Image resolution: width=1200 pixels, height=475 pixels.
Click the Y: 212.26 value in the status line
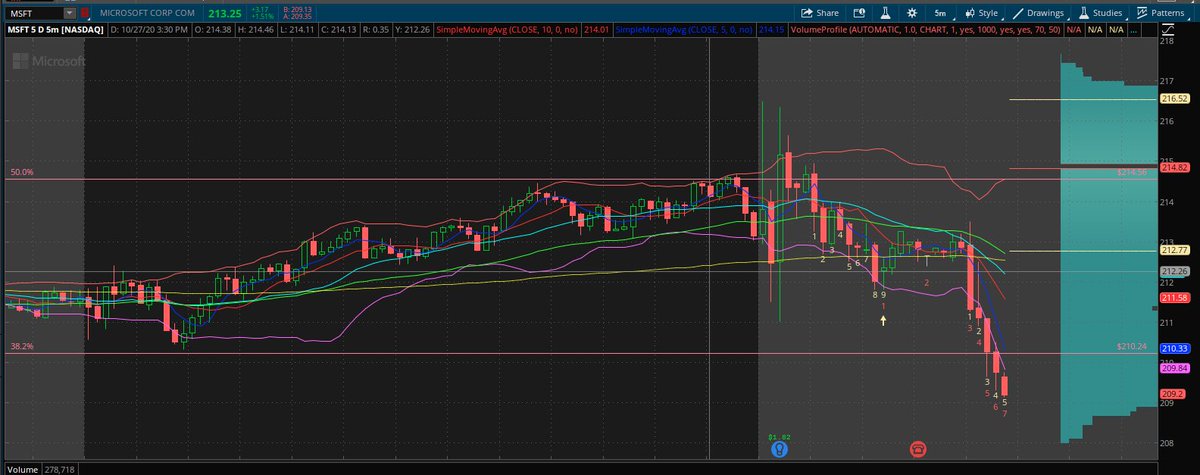click(411, 30)
